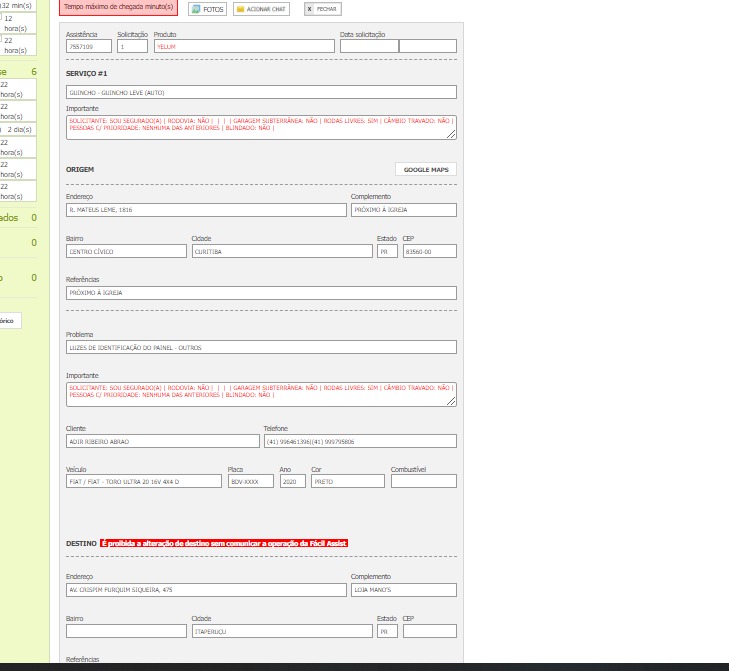Click the Veículo Fiat Toro field
729x671 pixels.
[144, 481]
